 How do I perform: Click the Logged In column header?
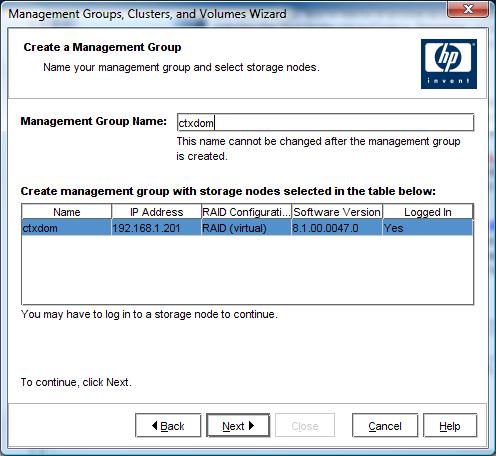point(428,212)
